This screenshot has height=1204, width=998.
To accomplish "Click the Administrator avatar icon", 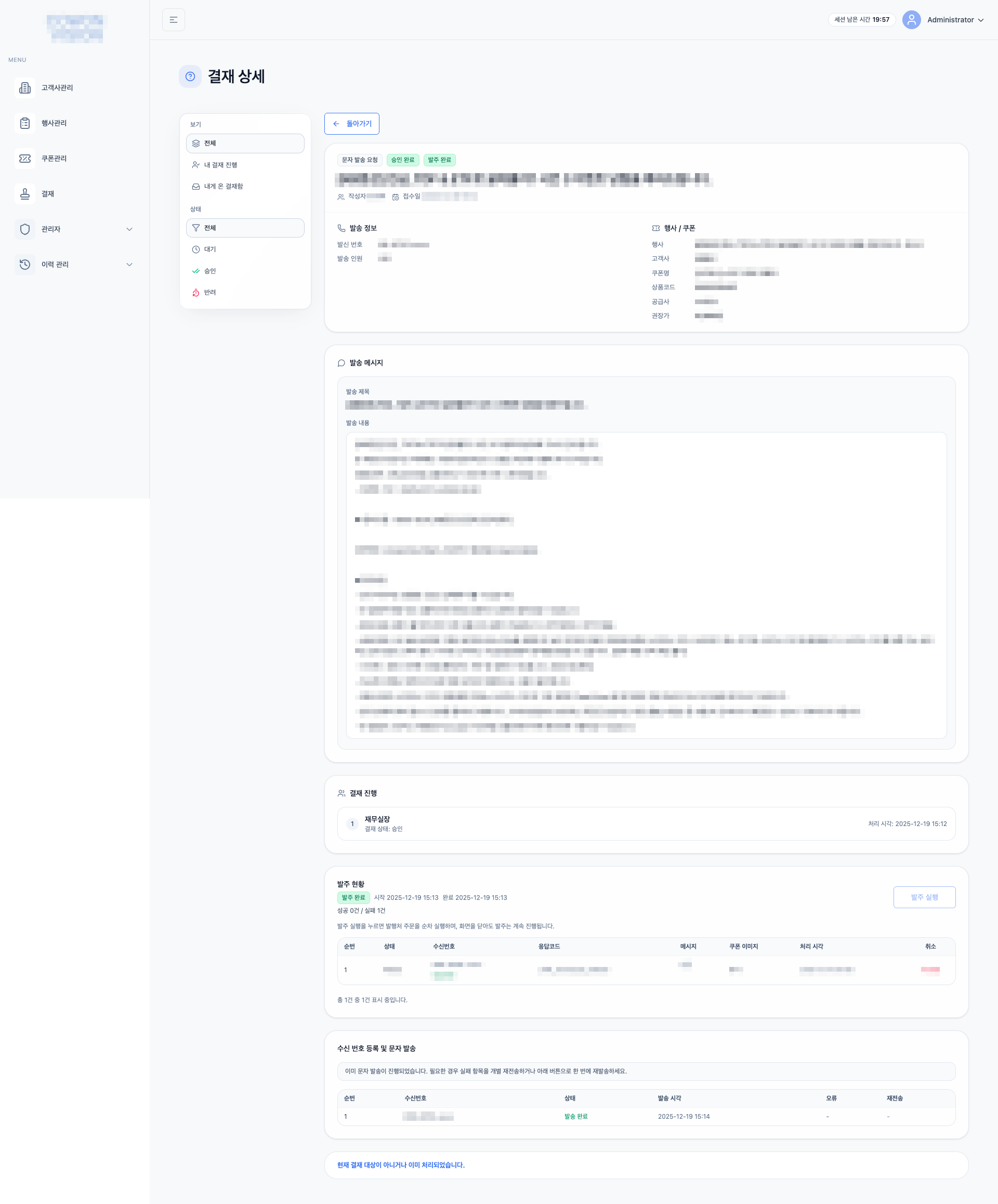I will [911, 20].
